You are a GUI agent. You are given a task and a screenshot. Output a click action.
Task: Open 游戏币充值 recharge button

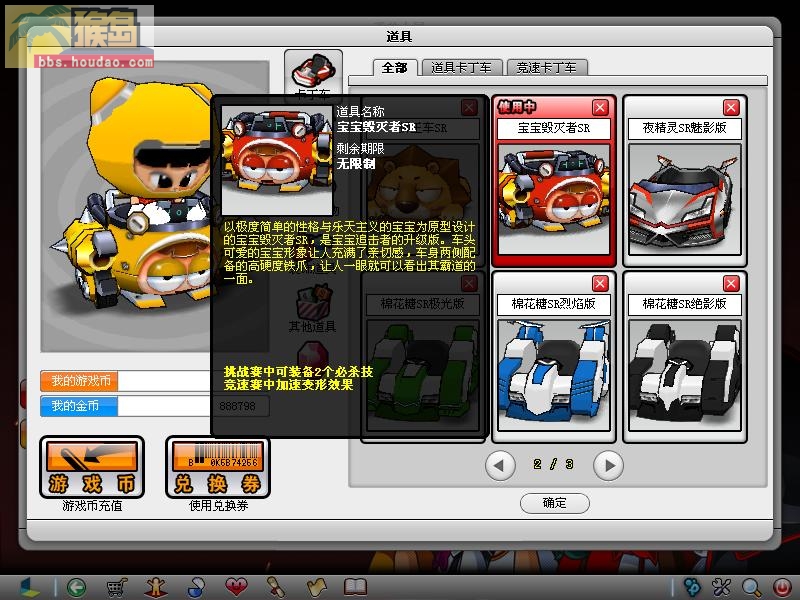click(92, 467)
